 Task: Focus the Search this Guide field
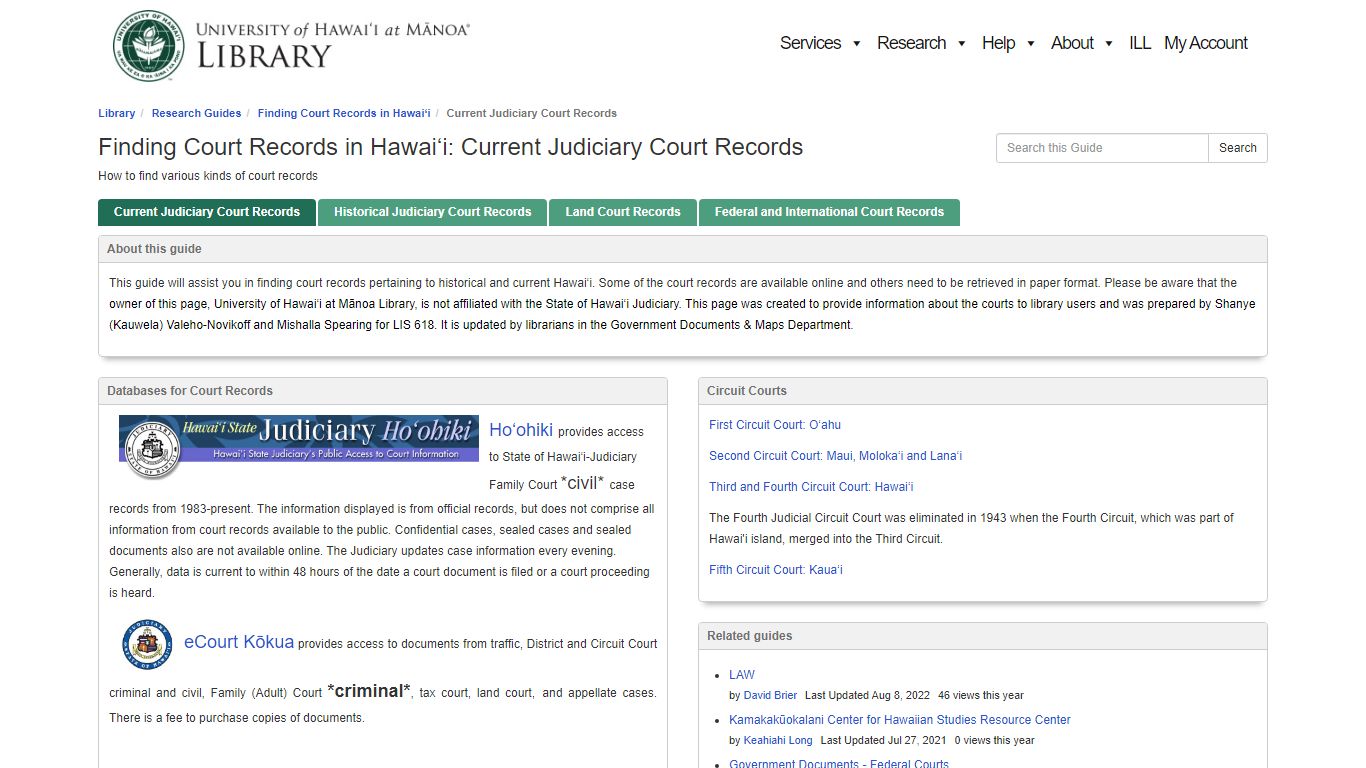tap(1102, 148)
